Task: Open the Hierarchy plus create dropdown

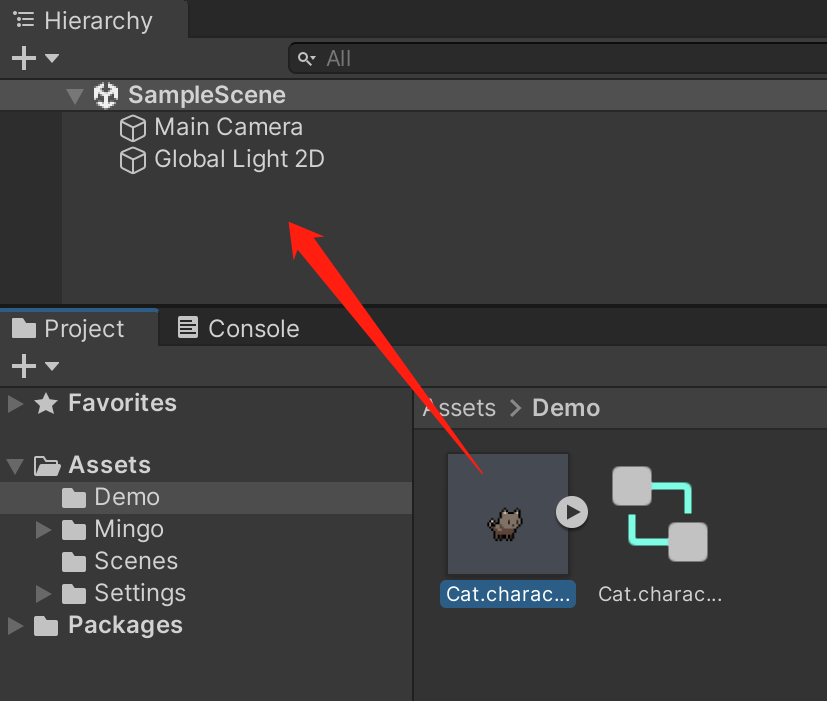Action: (35, 57)
